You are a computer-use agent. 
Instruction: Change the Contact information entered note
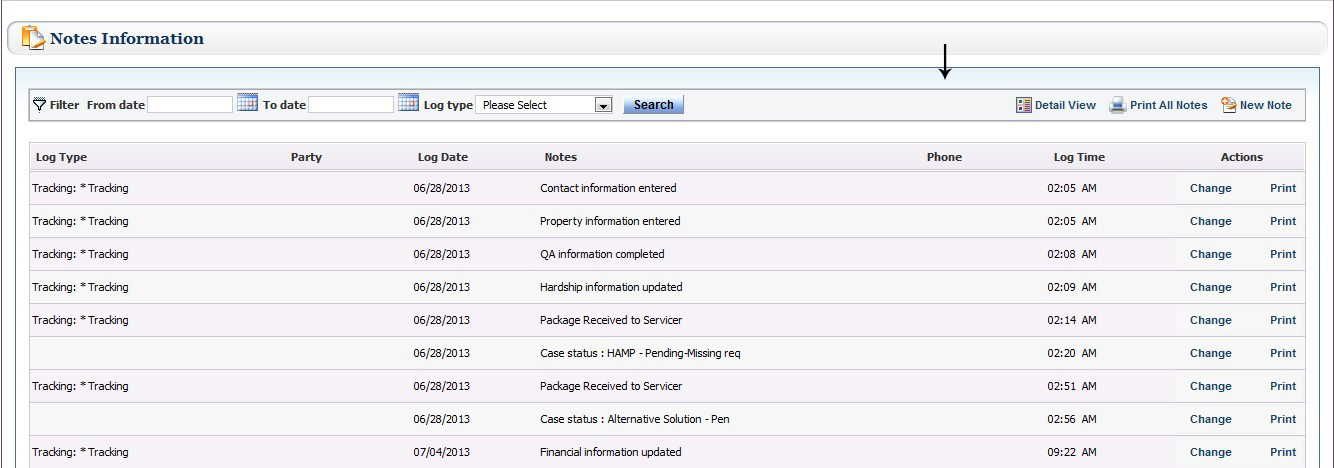tap(1210, 188)
